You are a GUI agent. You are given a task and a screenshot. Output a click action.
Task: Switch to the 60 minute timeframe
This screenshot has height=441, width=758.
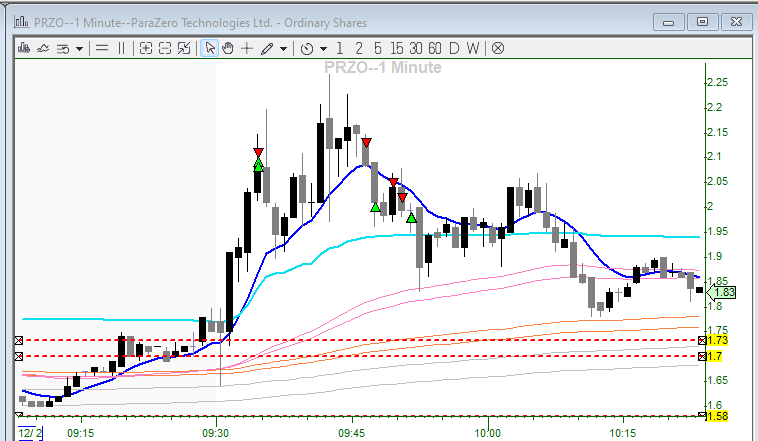click(435, 48)
